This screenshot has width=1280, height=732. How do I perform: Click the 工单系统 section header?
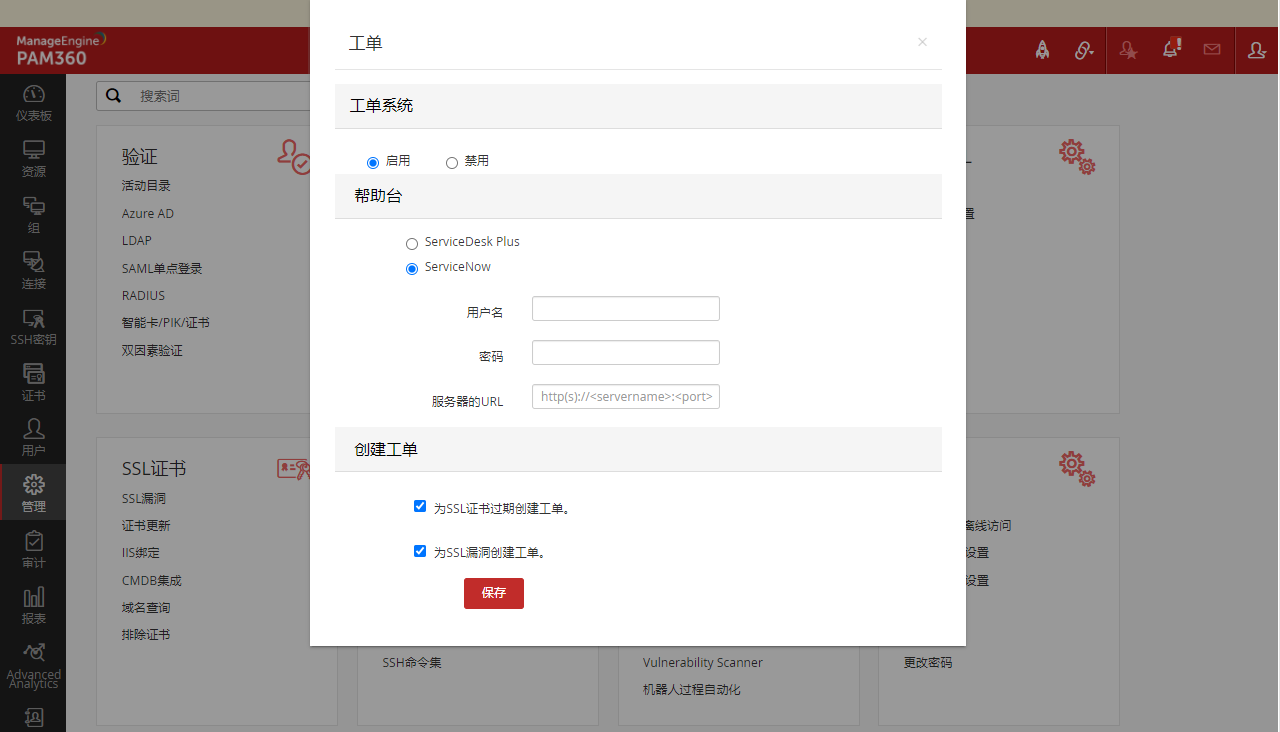(638, 106)
